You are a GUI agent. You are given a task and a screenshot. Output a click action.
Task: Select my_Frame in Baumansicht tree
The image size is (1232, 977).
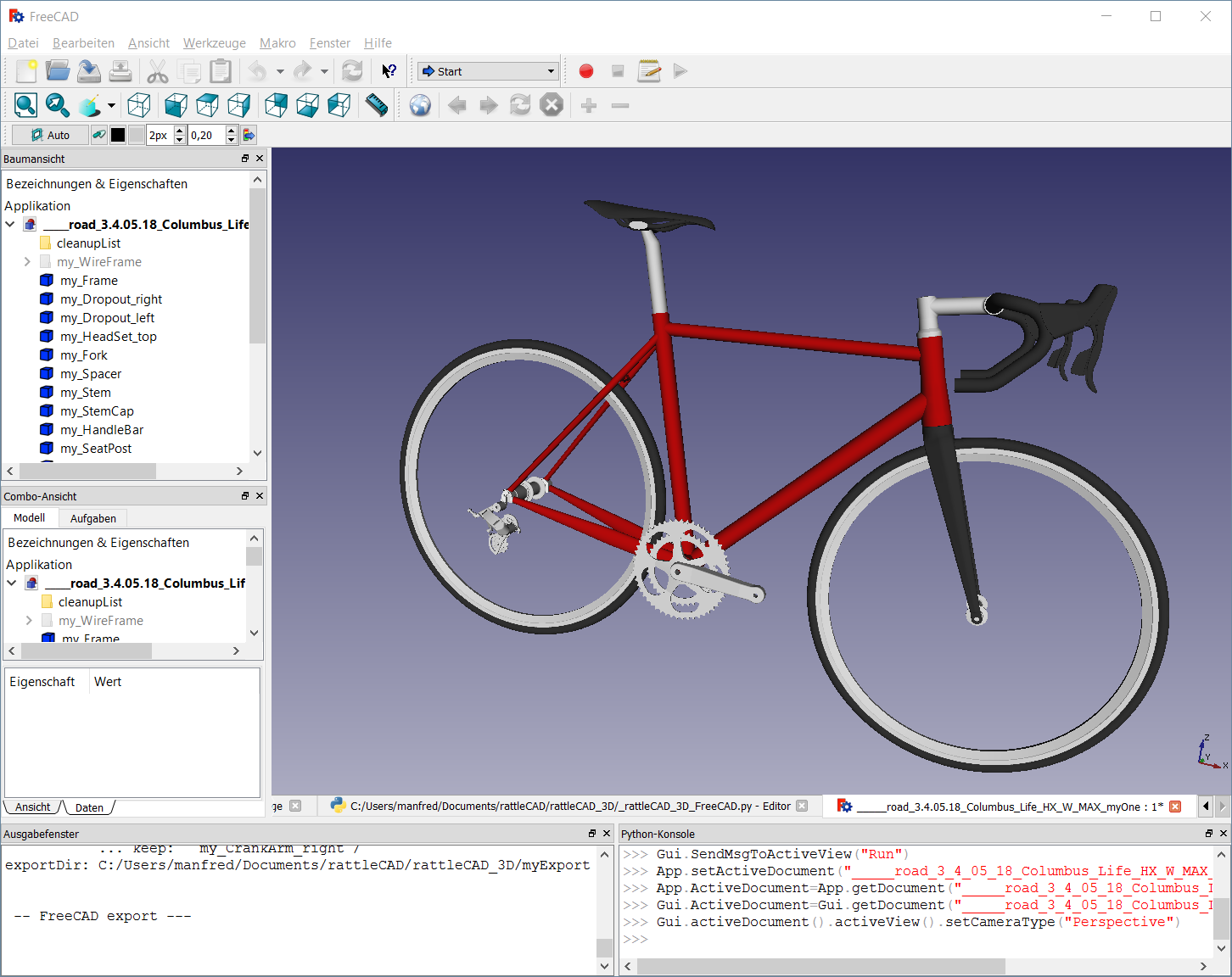[89, 281]
